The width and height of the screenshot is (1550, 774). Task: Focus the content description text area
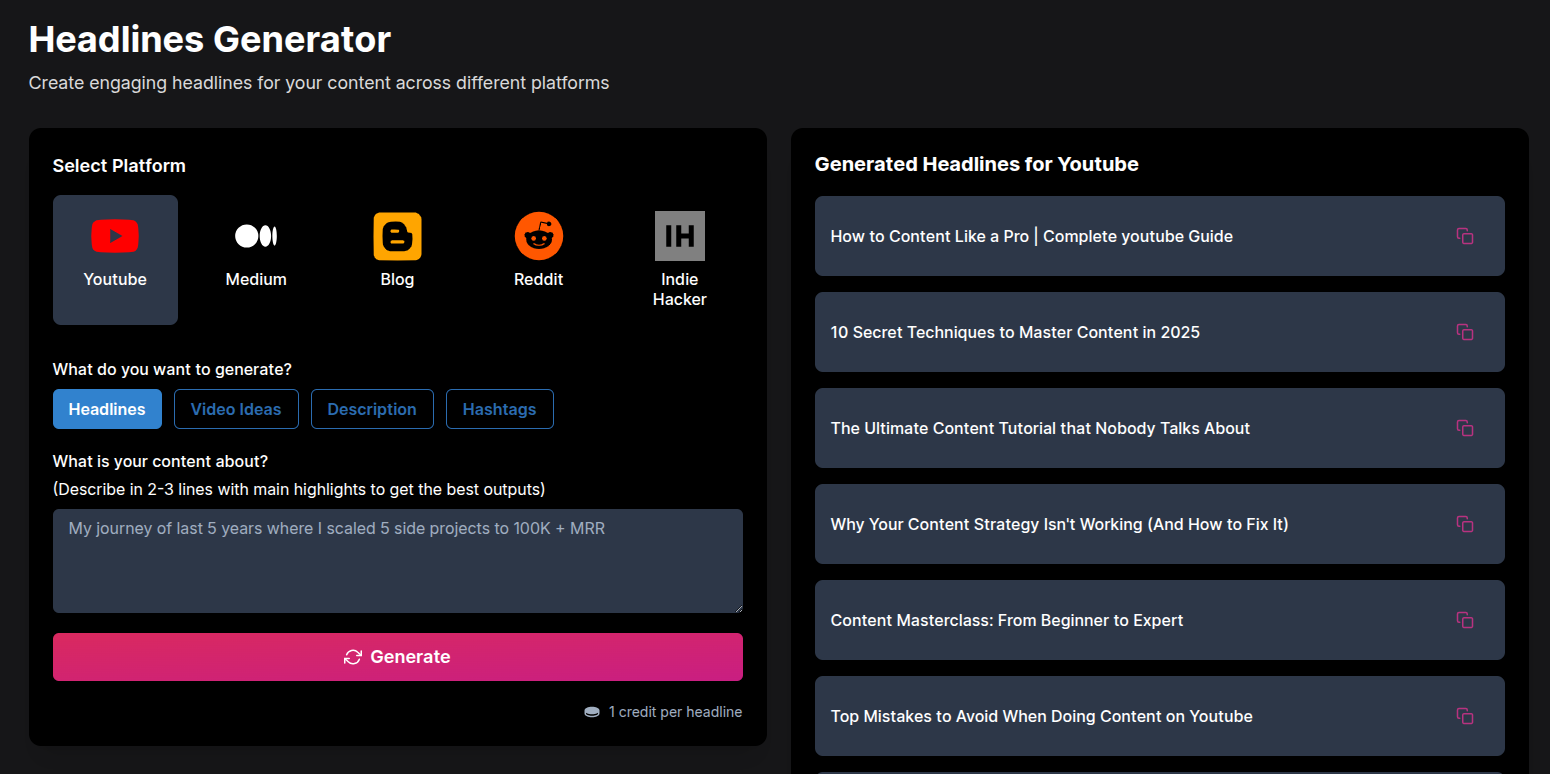point(397,560)
